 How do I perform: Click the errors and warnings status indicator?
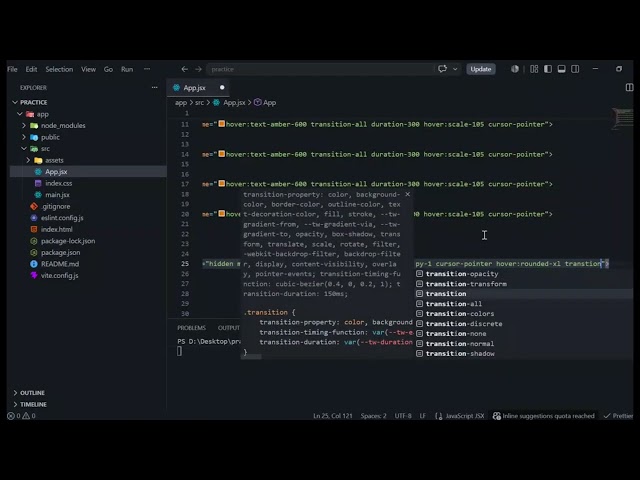pos(22,416)
